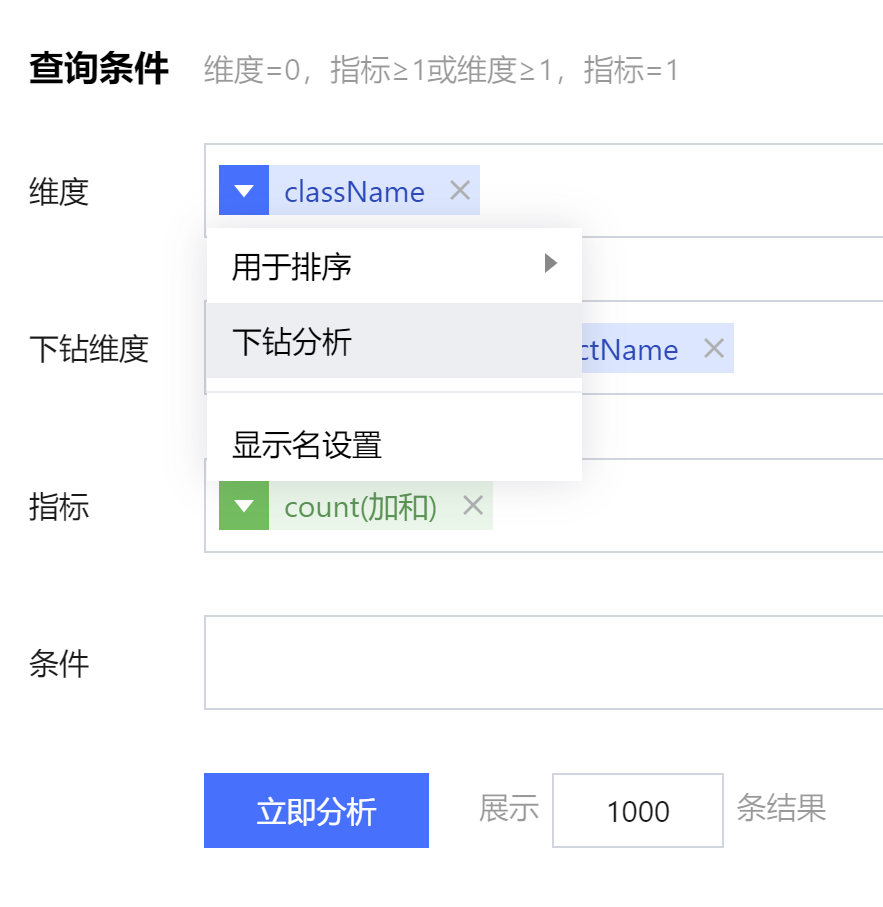Remove the count(加和) metric tag
Image resolution: width=883 pixels, height=907 pixels.
tap(473, 506)
